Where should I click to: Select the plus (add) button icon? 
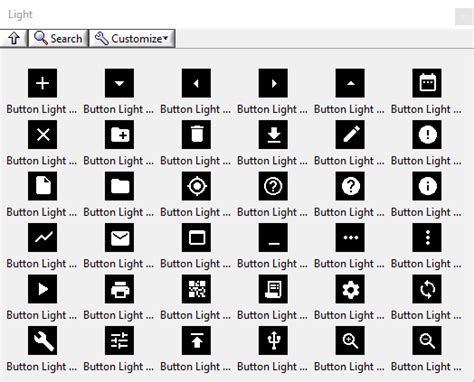click(42, 83)
